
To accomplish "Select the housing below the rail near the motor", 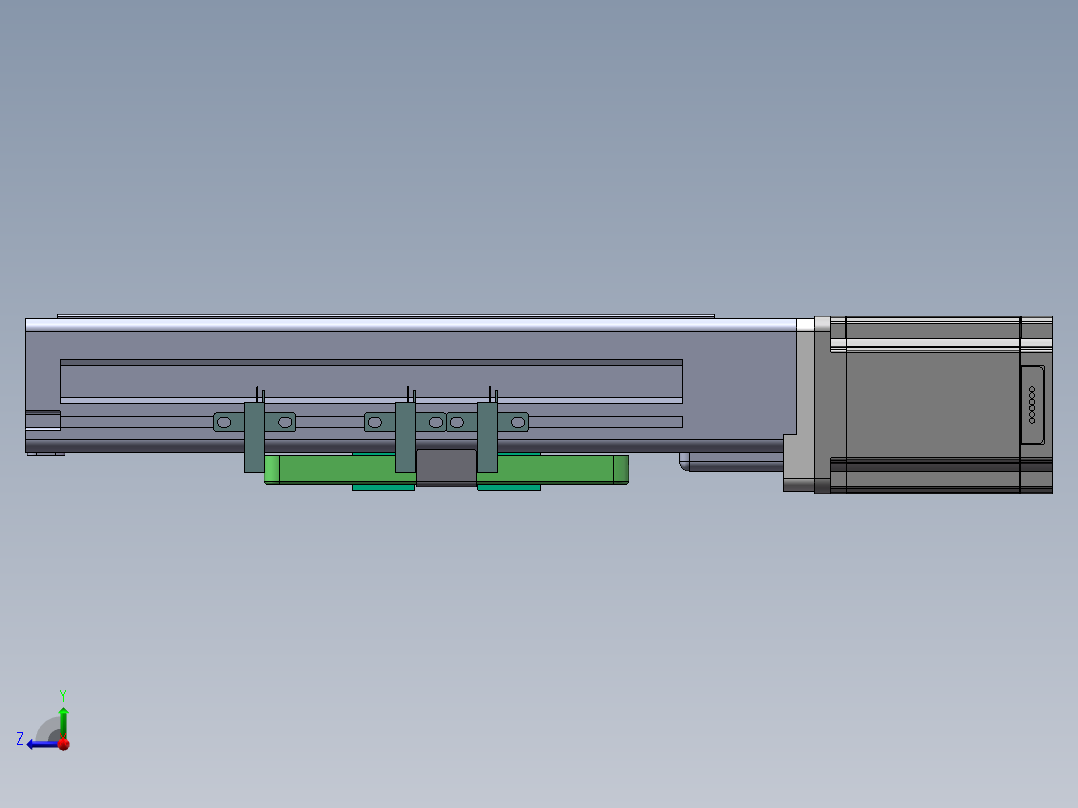I will tap(732, 461).
